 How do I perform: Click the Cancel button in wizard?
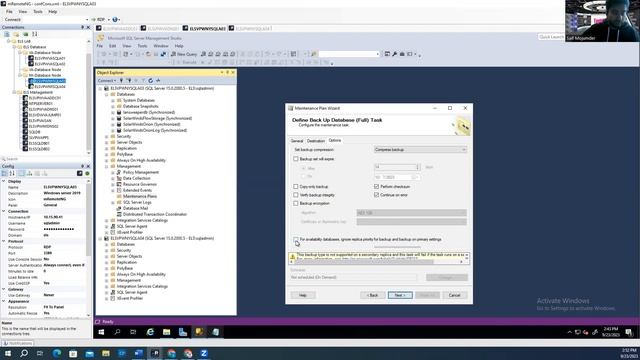coord(455,295)
